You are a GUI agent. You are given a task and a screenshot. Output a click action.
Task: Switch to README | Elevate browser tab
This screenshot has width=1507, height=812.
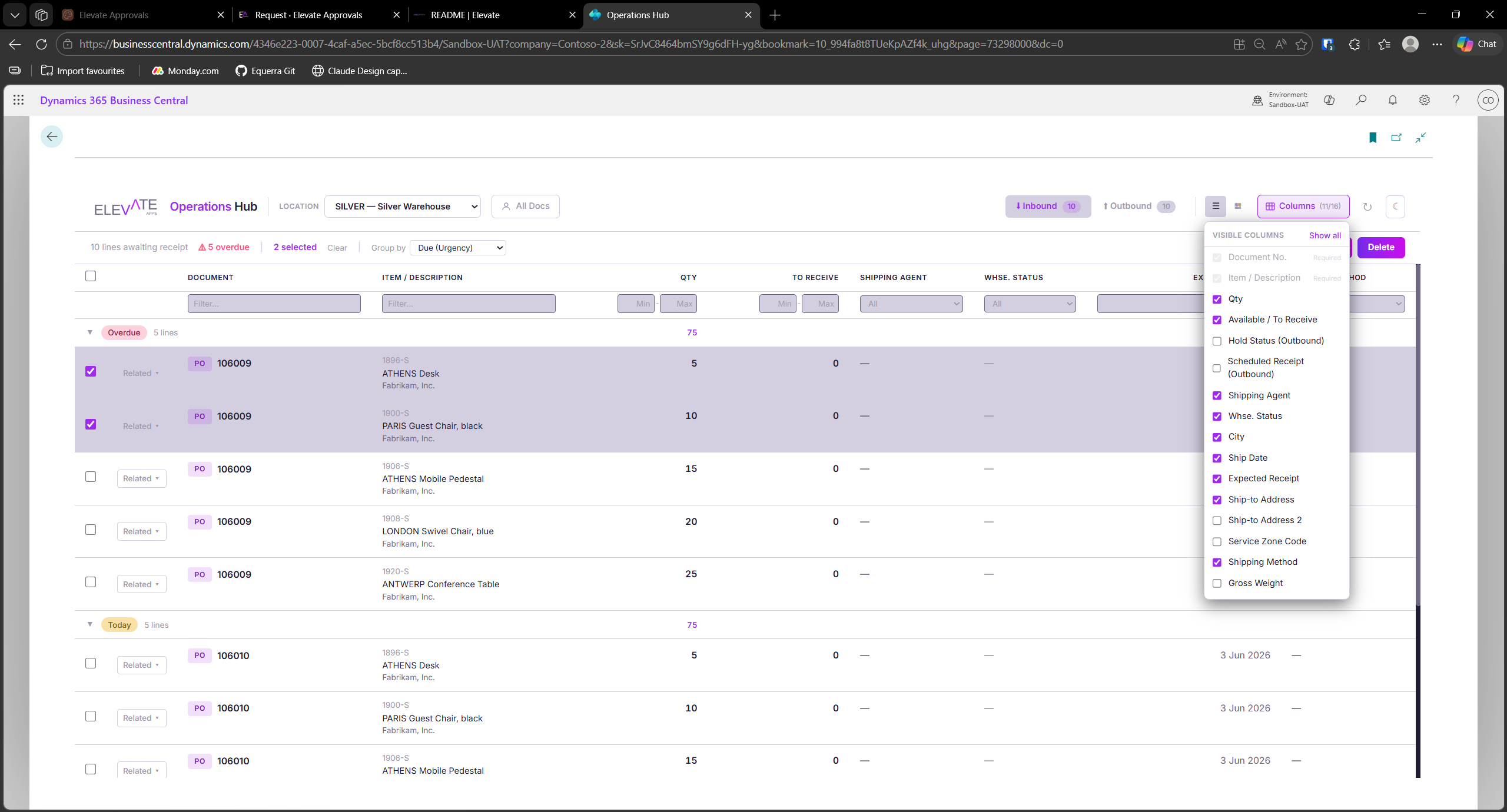(465, 15)
